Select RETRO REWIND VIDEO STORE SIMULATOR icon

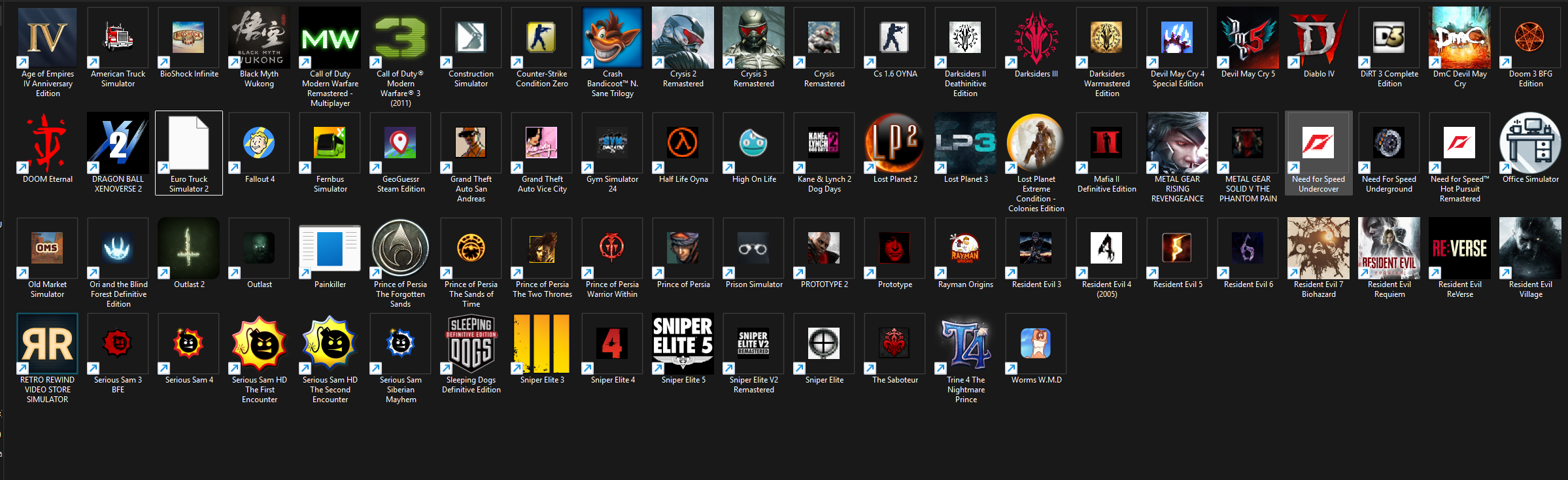coord(47,344)
